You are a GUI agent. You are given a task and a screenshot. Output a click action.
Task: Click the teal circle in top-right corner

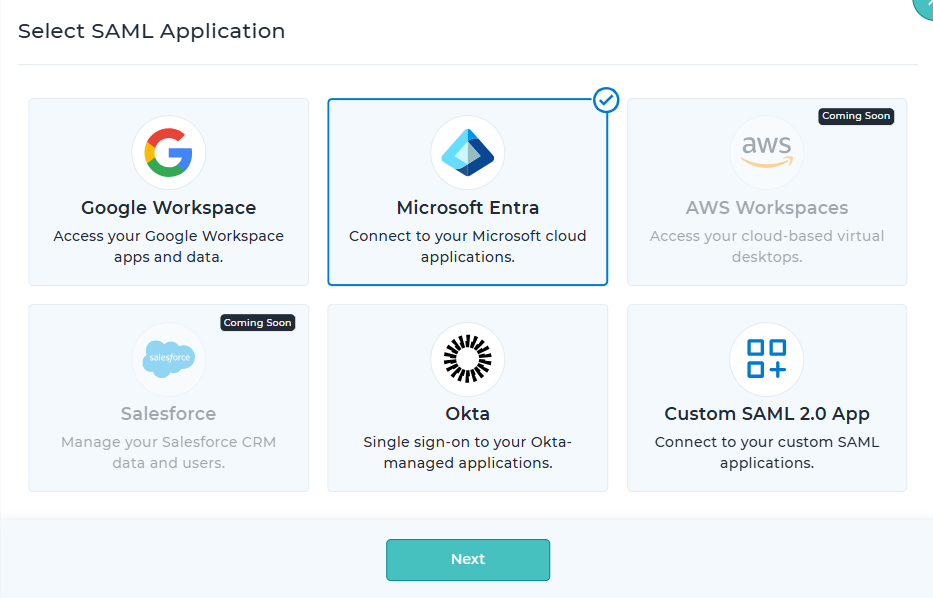(926, 7)
